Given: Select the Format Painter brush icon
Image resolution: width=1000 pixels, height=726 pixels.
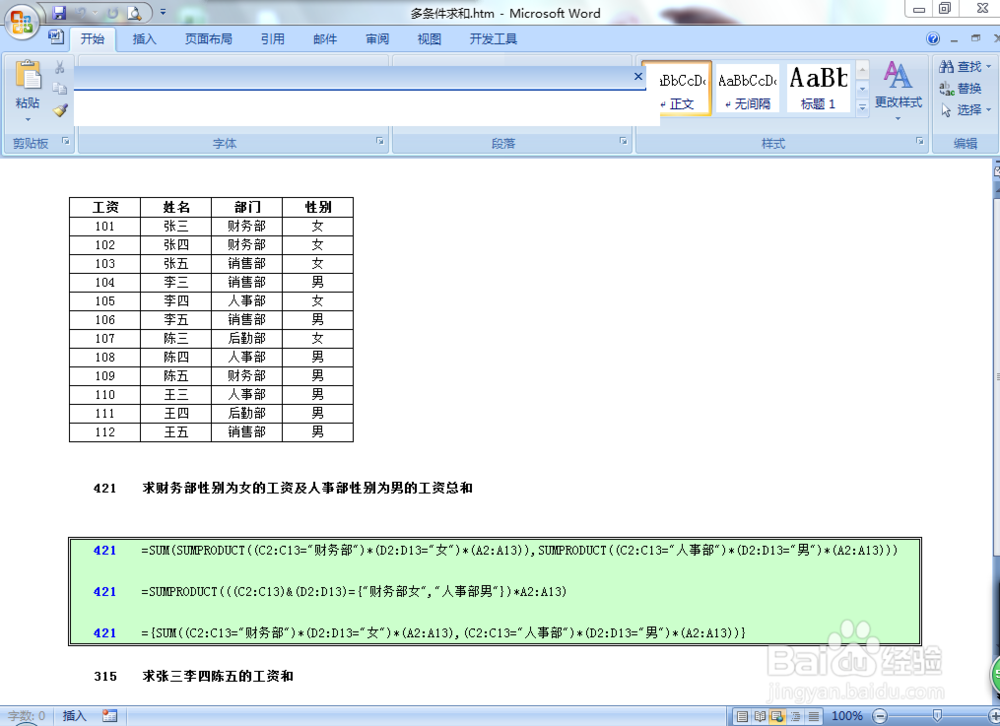Looking at the screenshot, I should pos(59,111).
